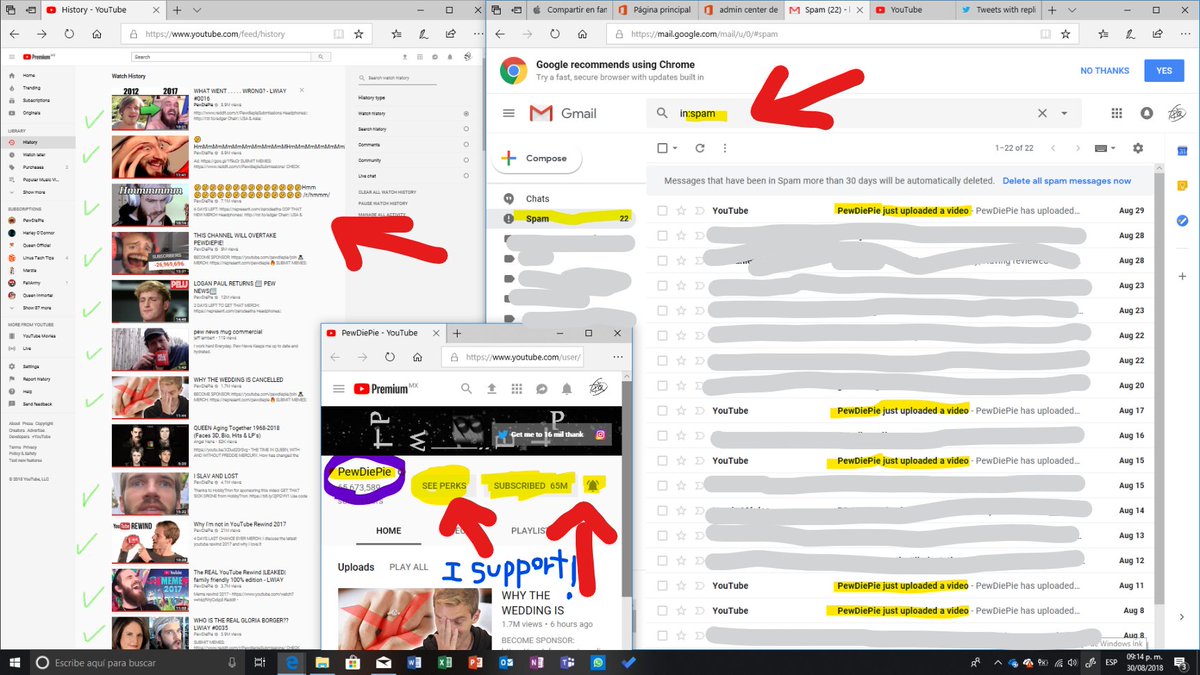The image size is (1200, 675).
Task: Dismiss Chrome banner with NO THANKS
Action: coord(1104,71)
